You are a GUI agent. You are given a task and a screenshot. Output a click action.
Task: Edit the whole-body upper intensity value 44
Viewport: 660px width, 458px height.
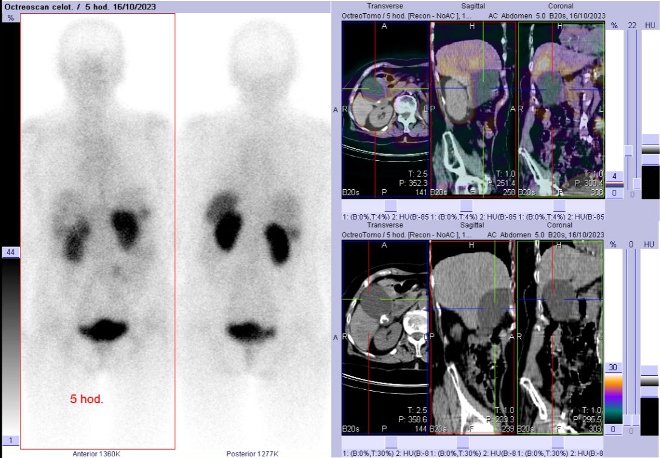pyautogui.click(x=11, y=252)
